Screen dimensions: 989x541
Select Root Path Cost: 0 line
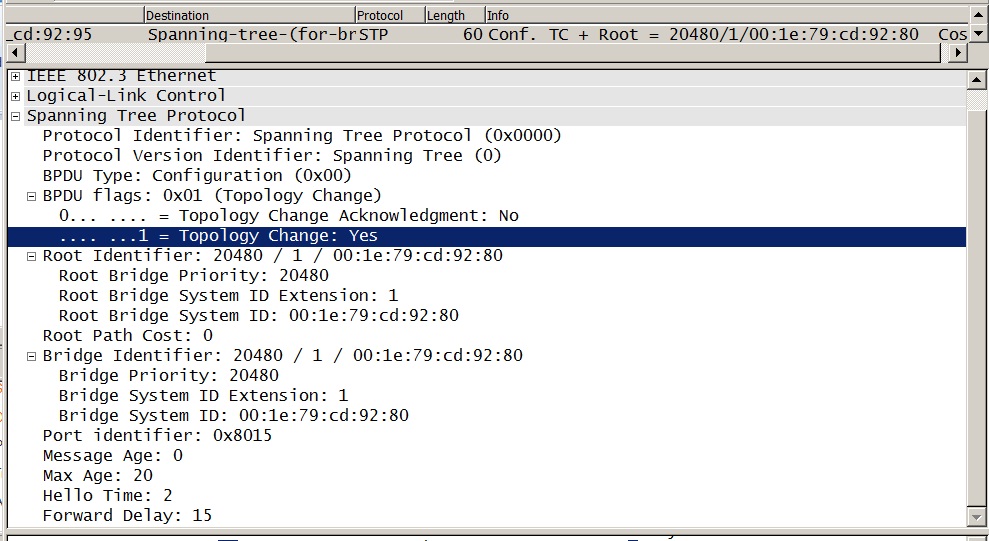point(127,336)
